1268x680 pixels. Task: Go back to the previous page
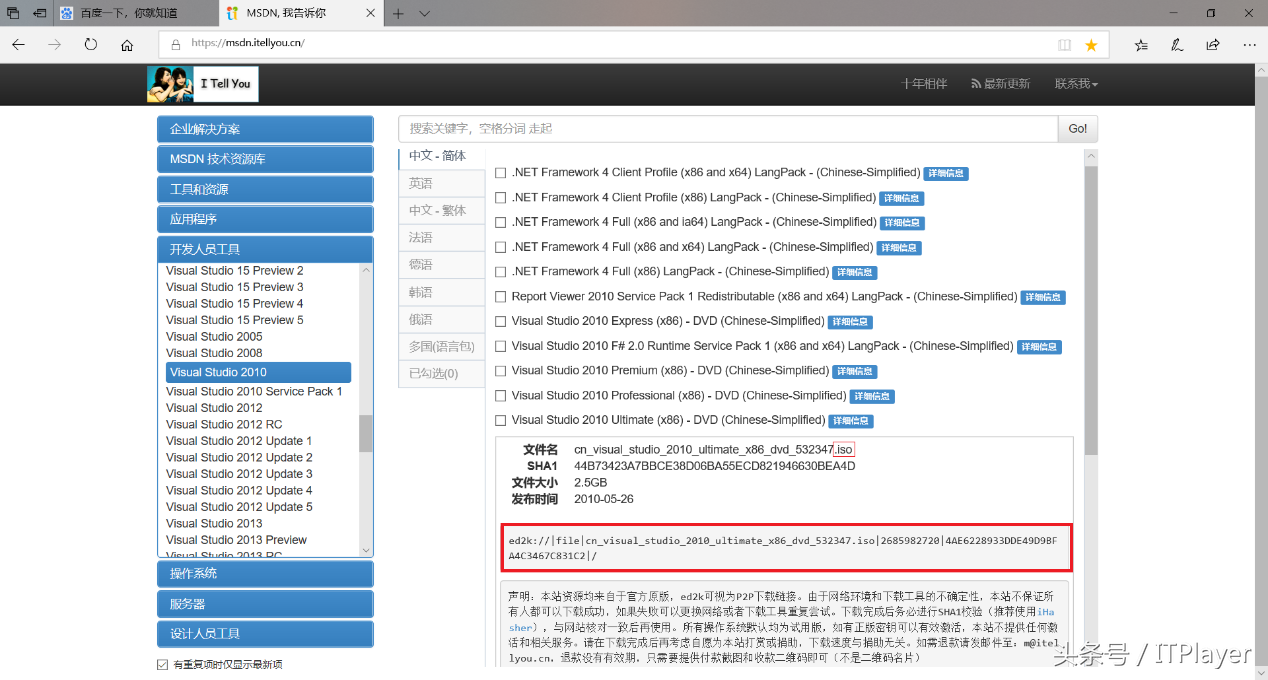pyautogui.click(x=18, y=45)
